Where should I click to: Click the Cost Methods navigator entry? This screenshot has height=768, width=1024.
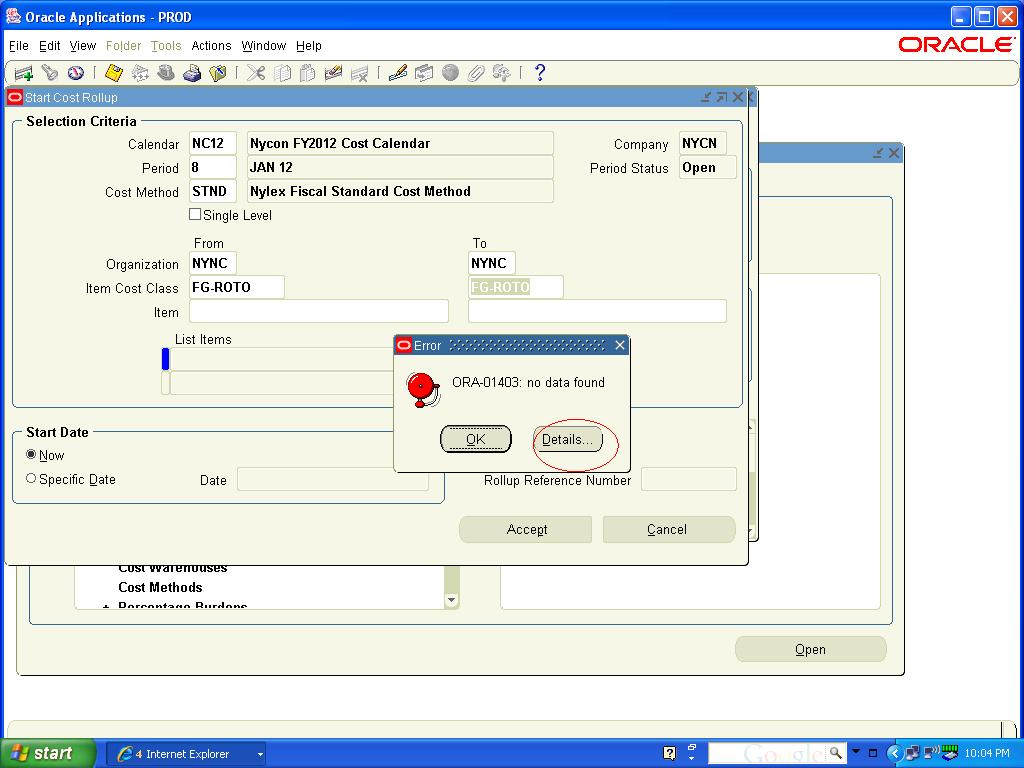tap(160, 588)
